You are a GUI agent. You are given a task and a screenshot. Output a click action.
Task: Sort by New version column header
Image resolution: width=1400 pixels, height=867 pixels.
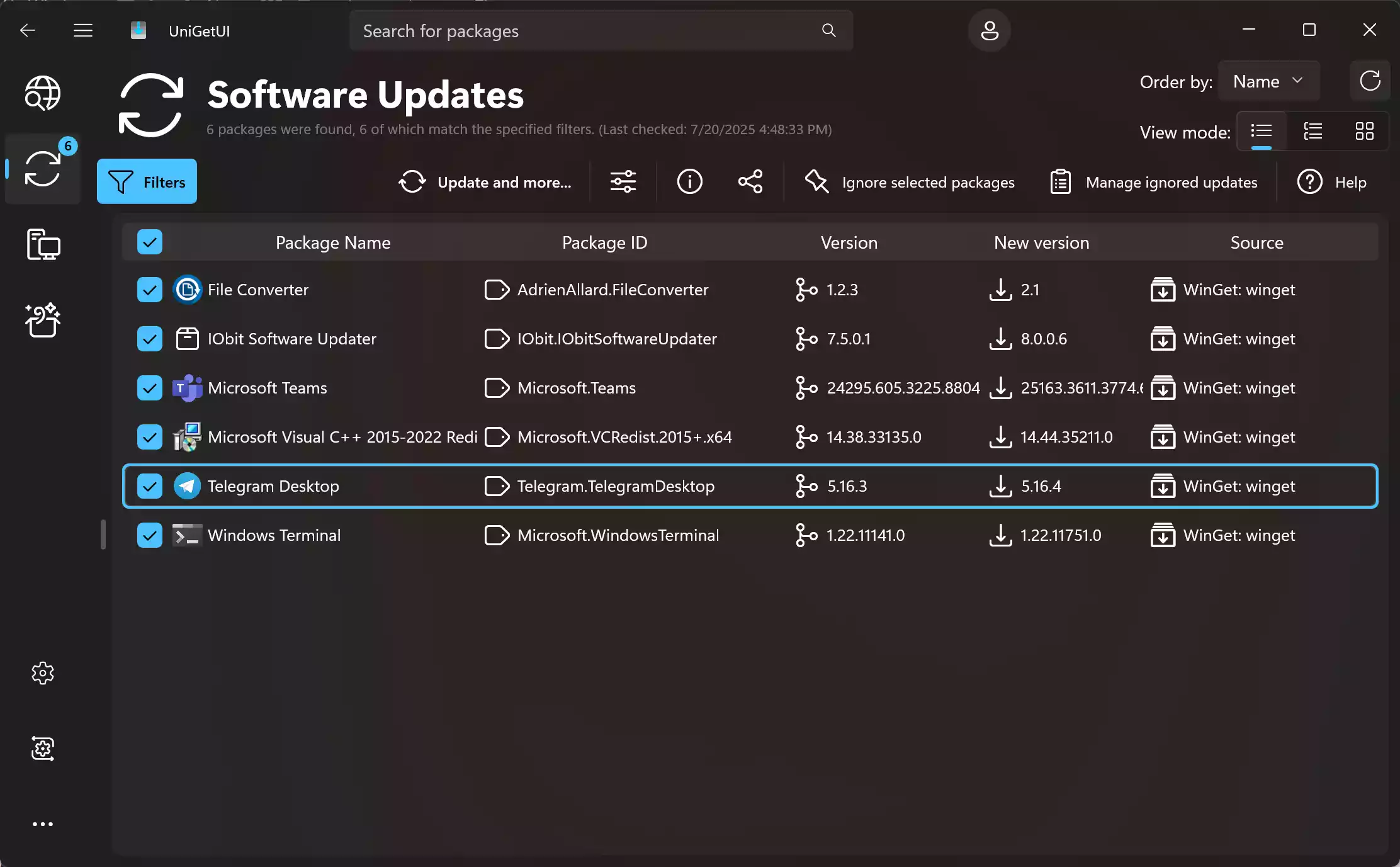pyautogui.click(x=1041, y=242)
